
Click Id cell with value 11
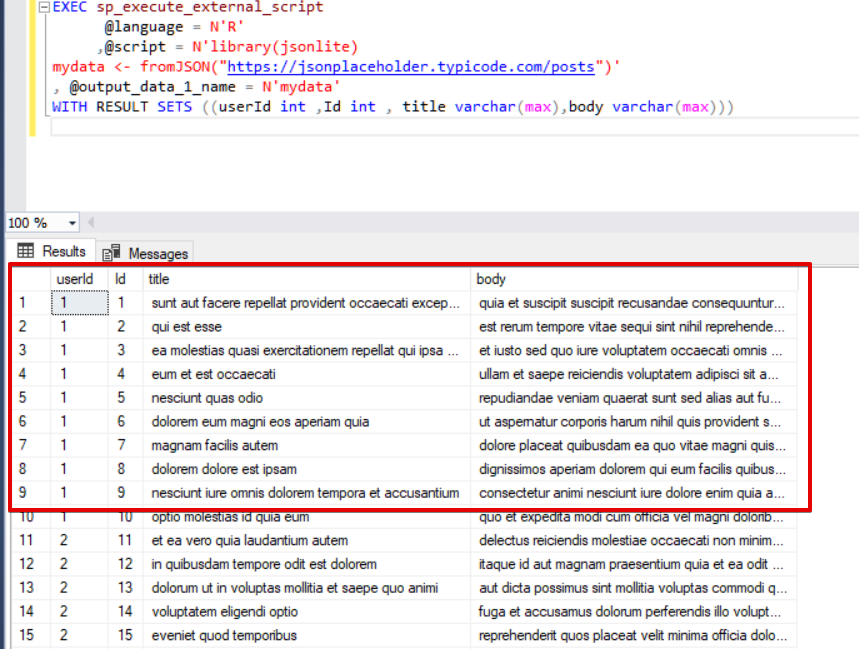point(125,541)
